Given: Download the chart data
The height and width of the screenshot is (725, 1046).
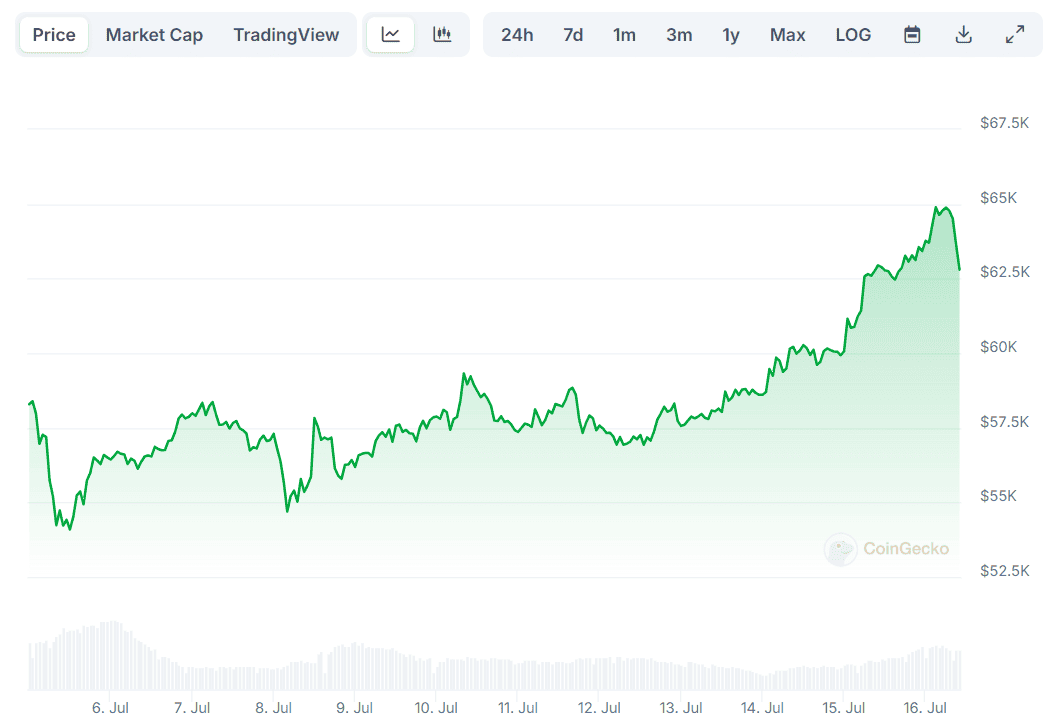Looking at the screenshot, I should 963,35.
